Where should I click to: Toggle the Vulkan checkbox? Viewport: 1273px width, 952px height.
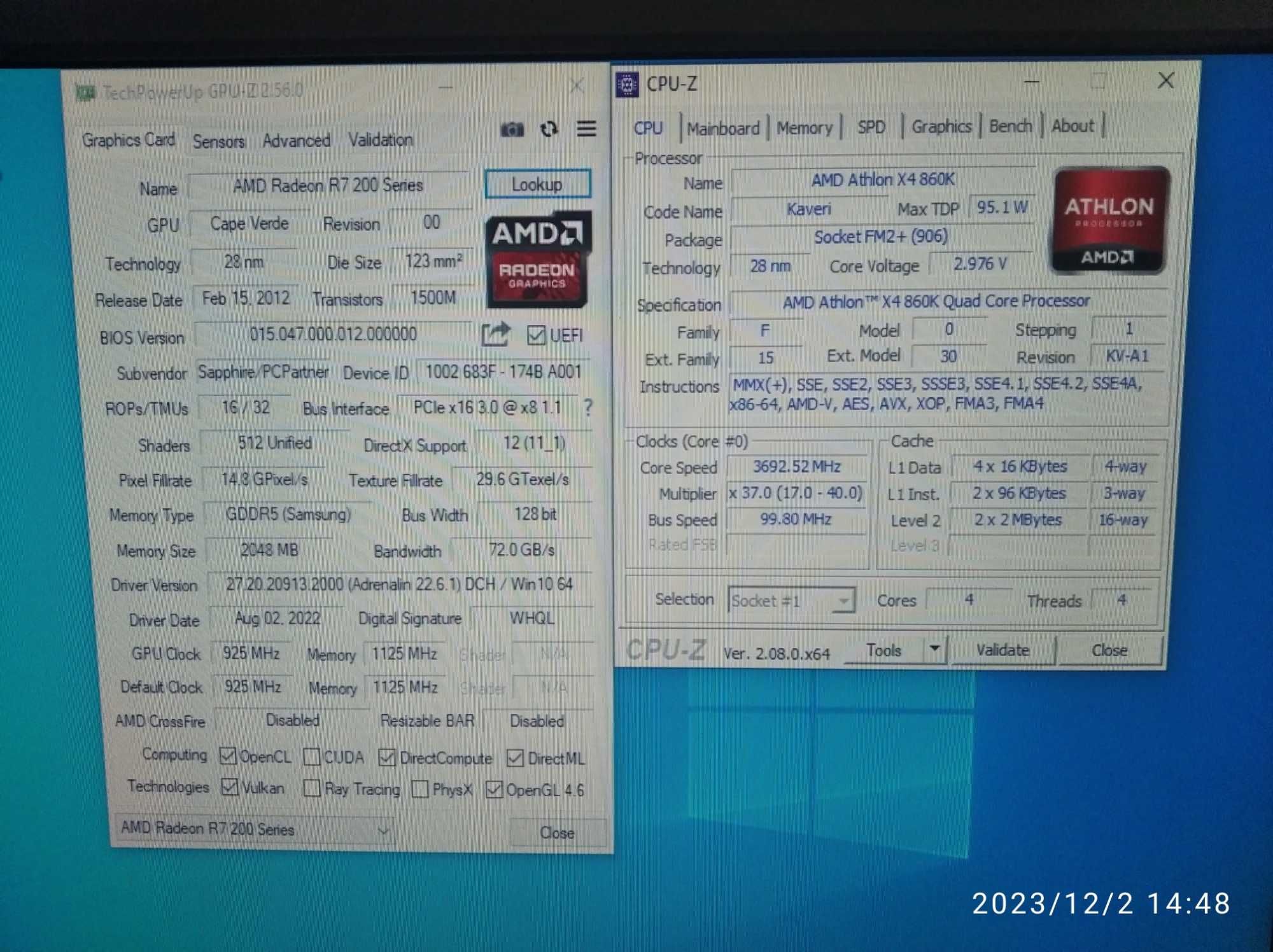tap(229, 787)
